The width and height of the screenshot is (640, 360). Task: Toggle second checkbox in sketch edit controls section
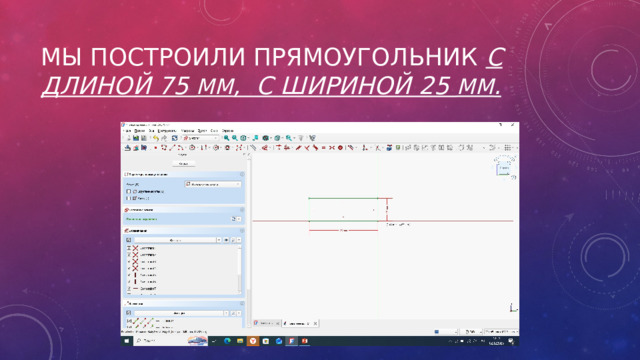tap(129, 198)
